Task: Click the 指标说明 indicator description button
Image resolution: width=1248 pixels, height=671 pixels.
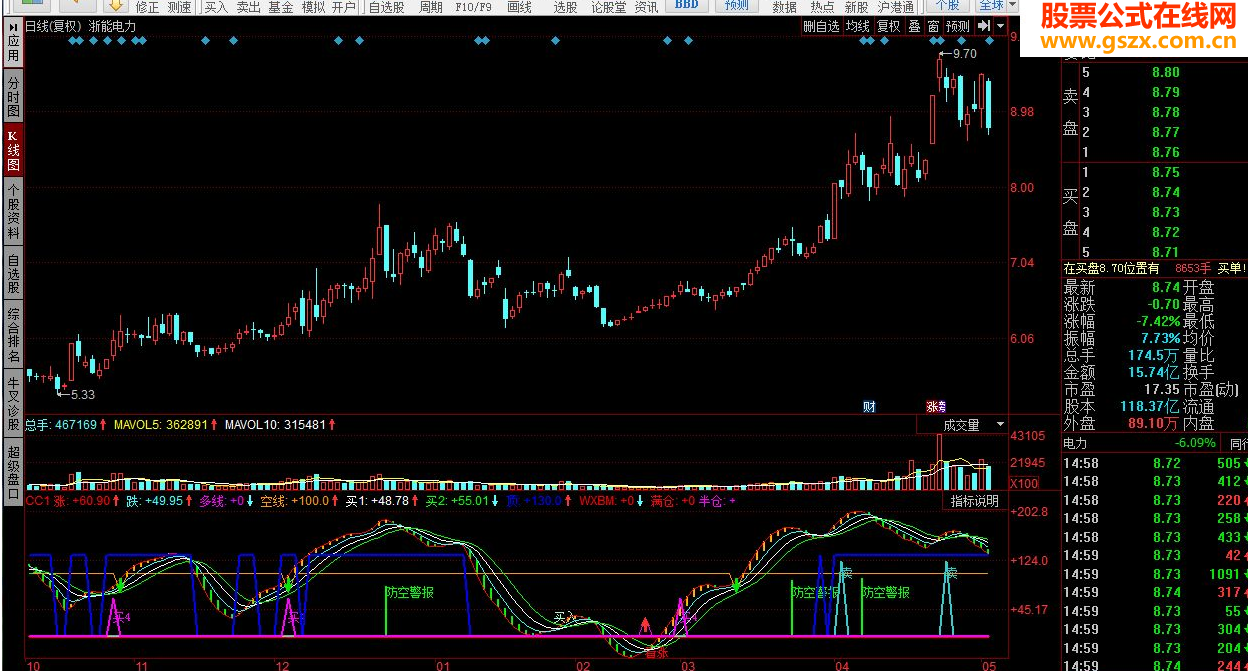Action: 974,501
